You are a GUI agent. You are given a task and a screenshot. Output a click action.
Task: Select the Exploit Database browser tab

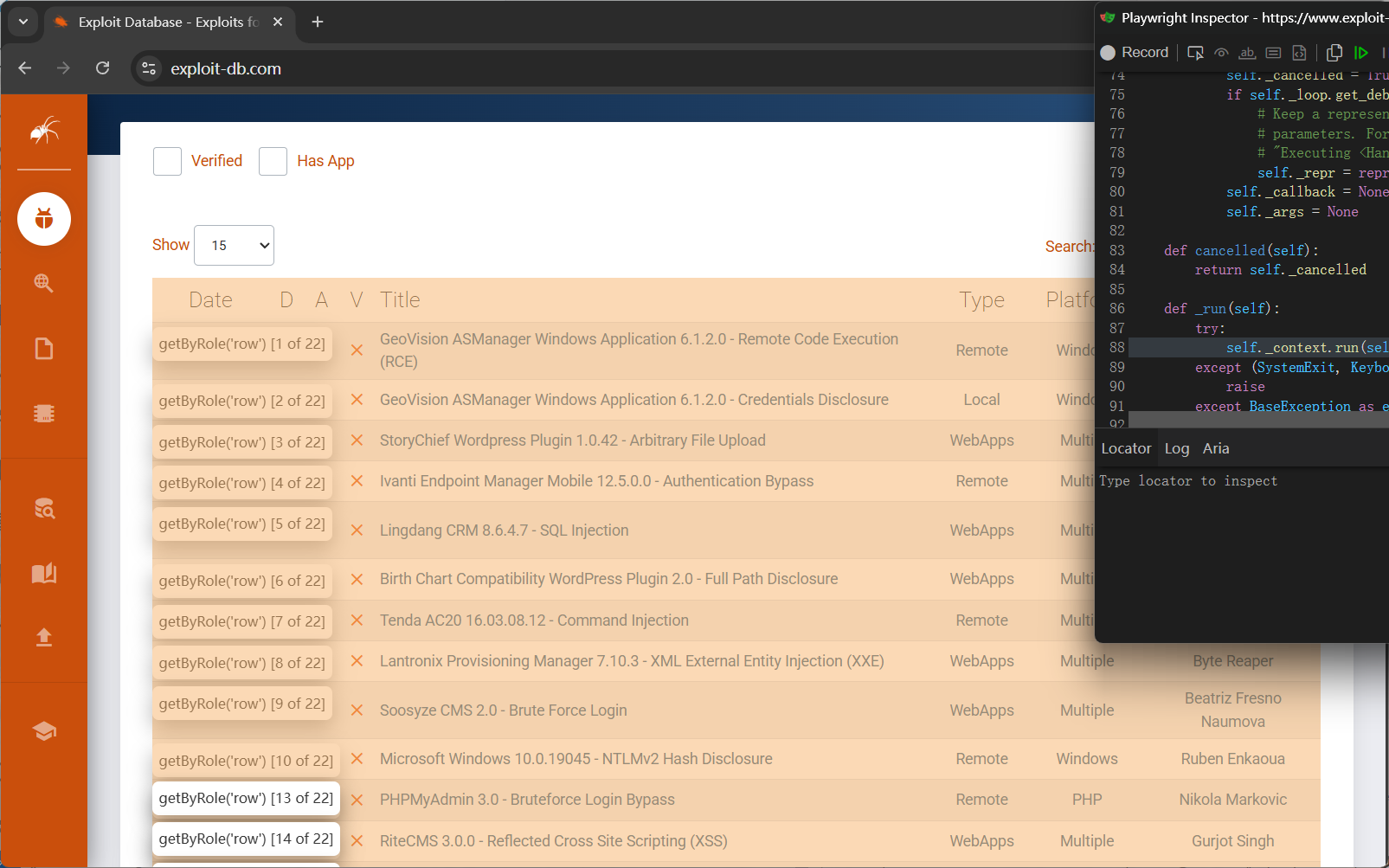click(169, 22)
